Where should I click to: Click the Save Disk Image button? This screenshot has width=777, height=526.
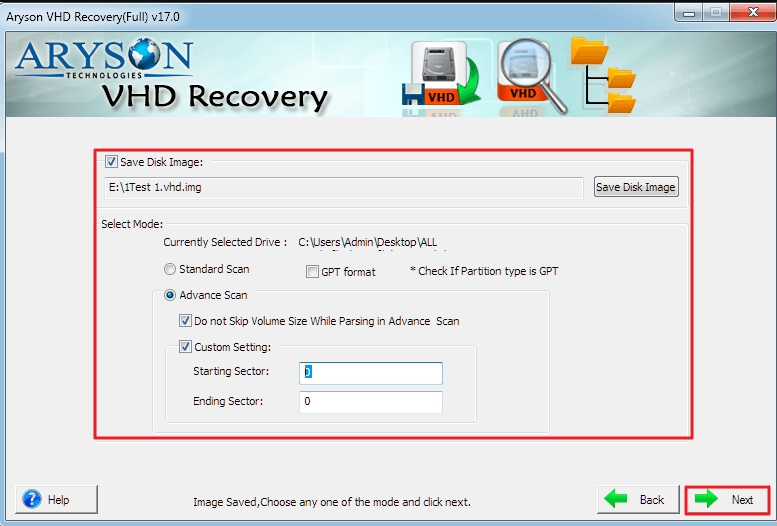point(636,187)
